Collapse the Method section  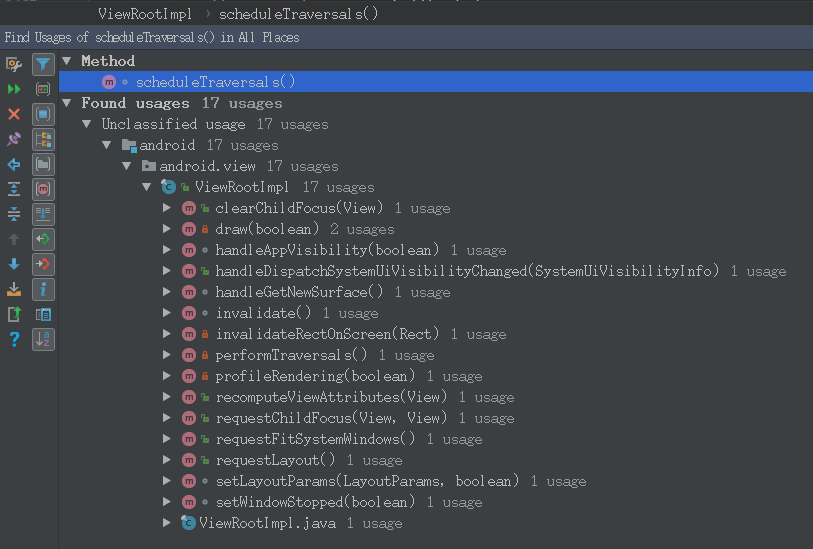click(67, 61)
